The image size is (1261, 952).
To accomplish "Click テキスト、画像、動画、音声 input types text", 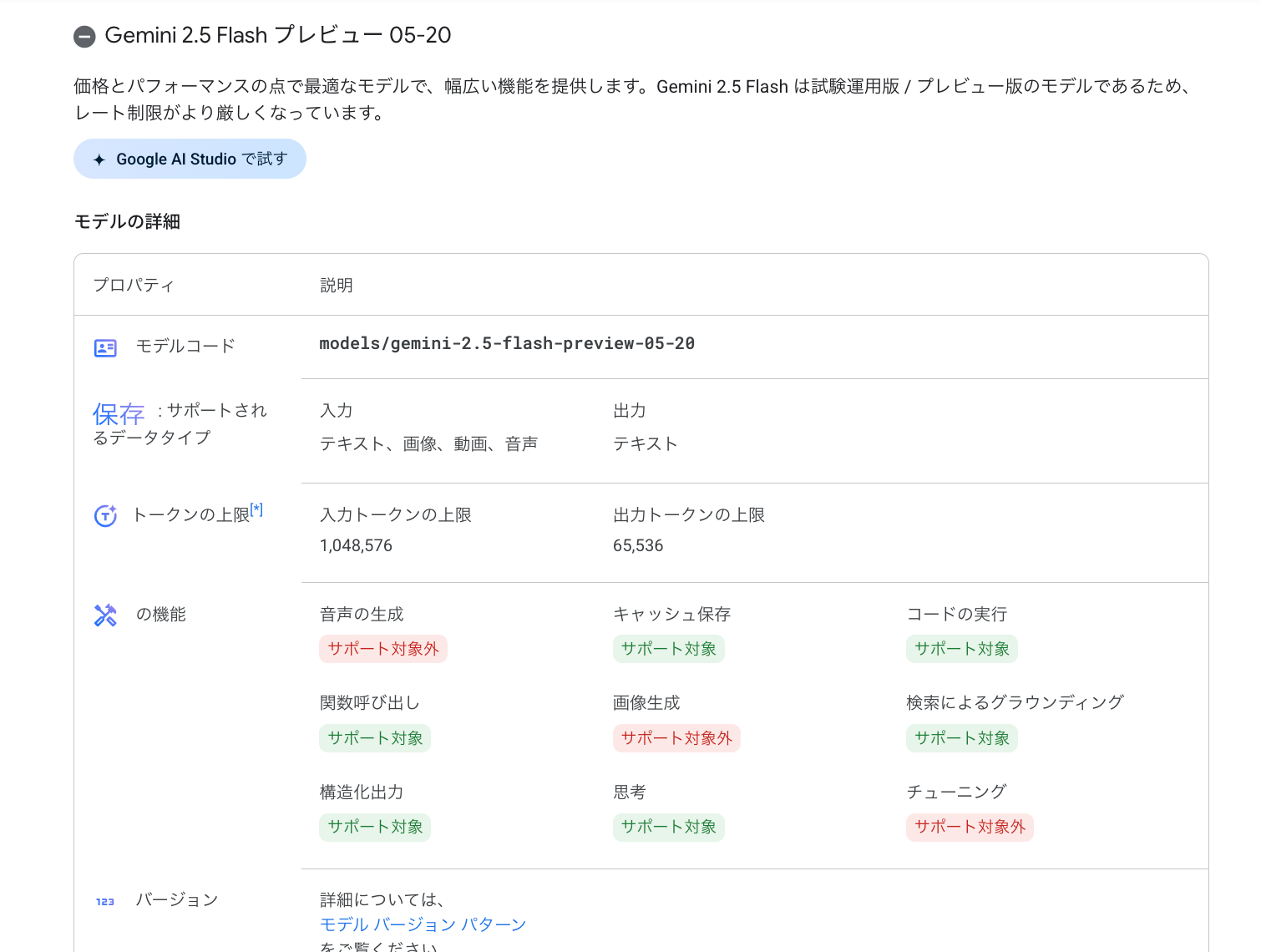I will coord(428,443).
